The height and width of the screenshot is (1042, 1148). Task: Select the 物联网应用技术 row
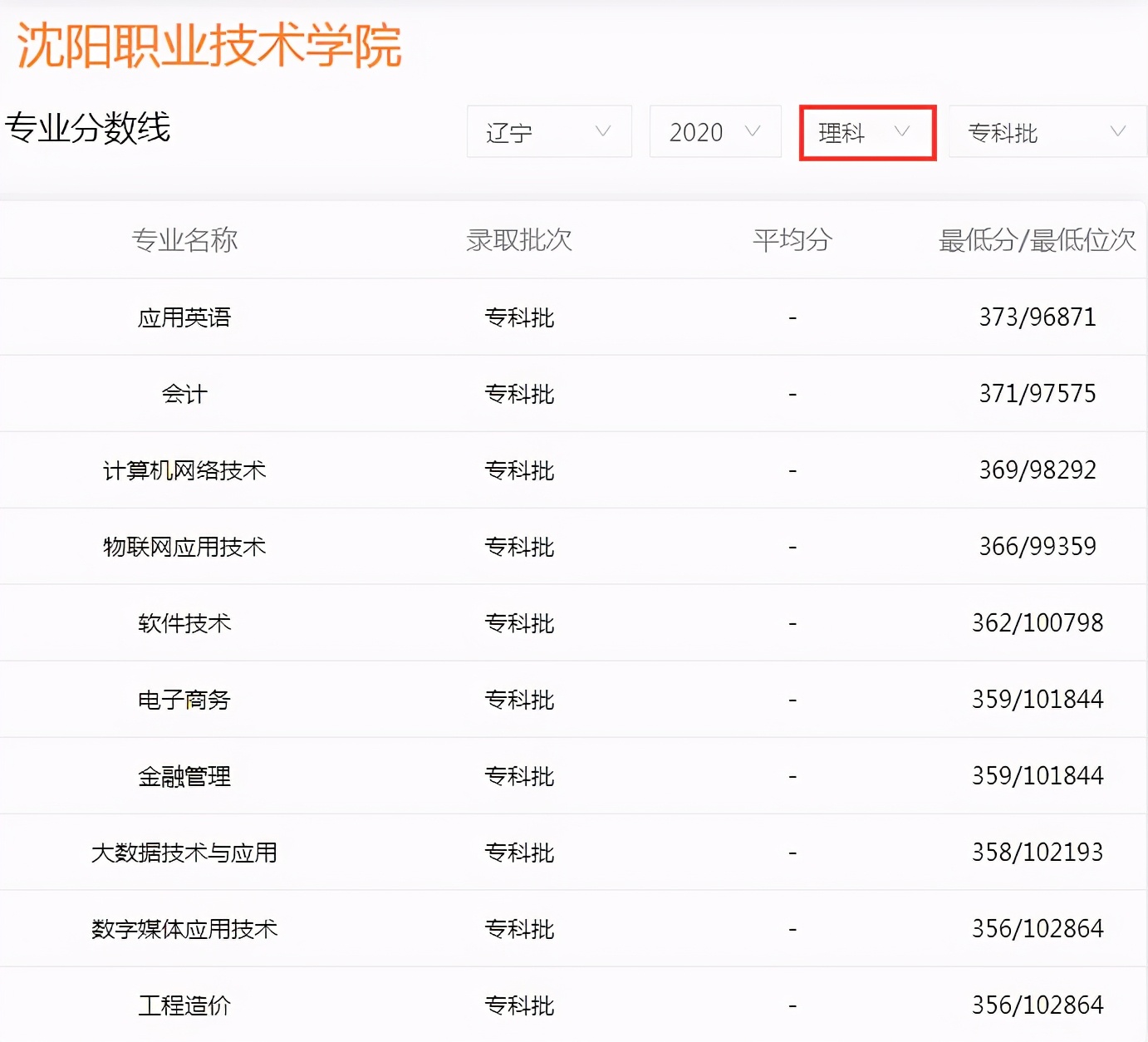click(184, 546)
